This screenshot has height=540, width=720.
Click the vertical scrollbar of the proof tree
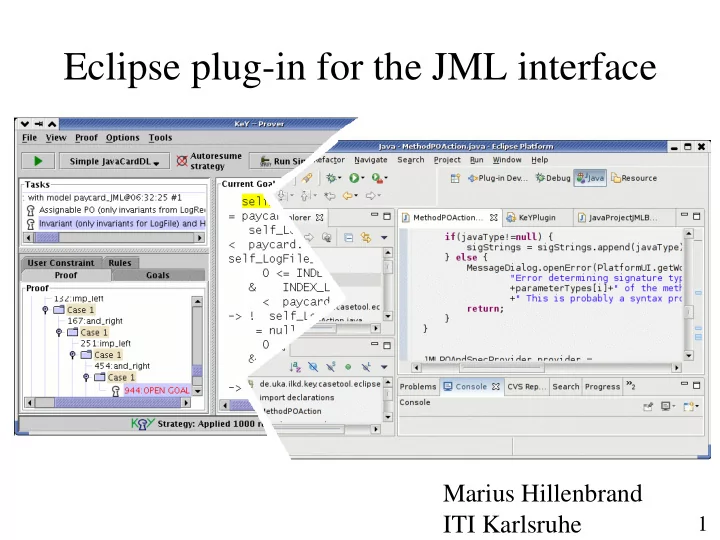197,346
